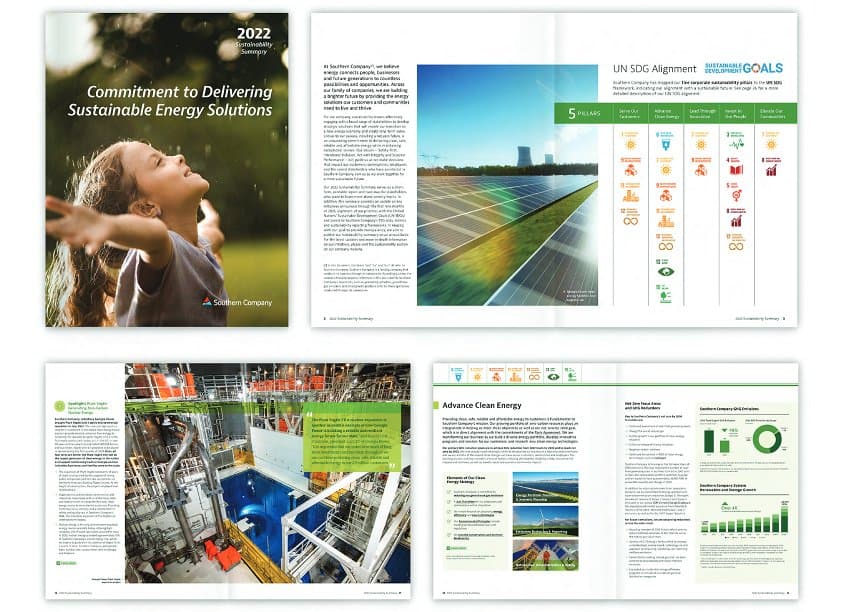Click the open book education icon
845x612 pixels.
[x=736, y=168]
